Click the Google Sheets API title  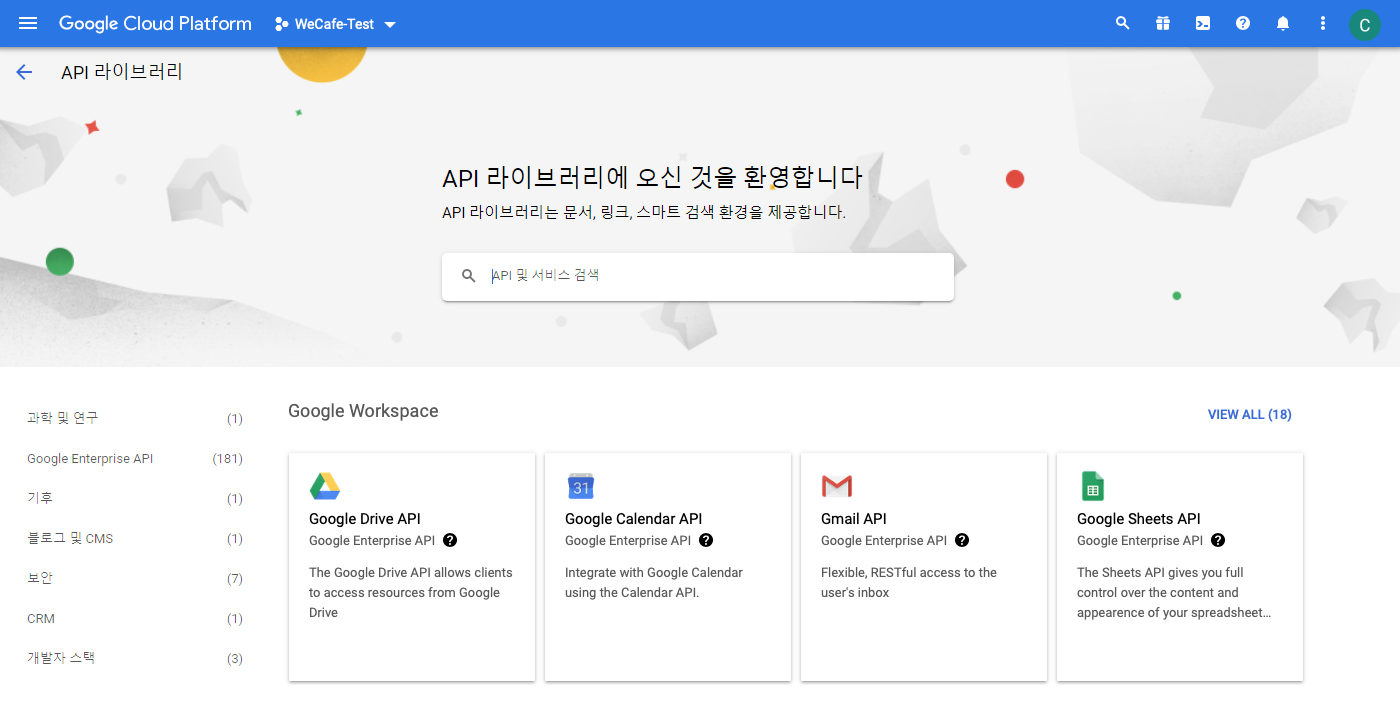[1138, 519]
